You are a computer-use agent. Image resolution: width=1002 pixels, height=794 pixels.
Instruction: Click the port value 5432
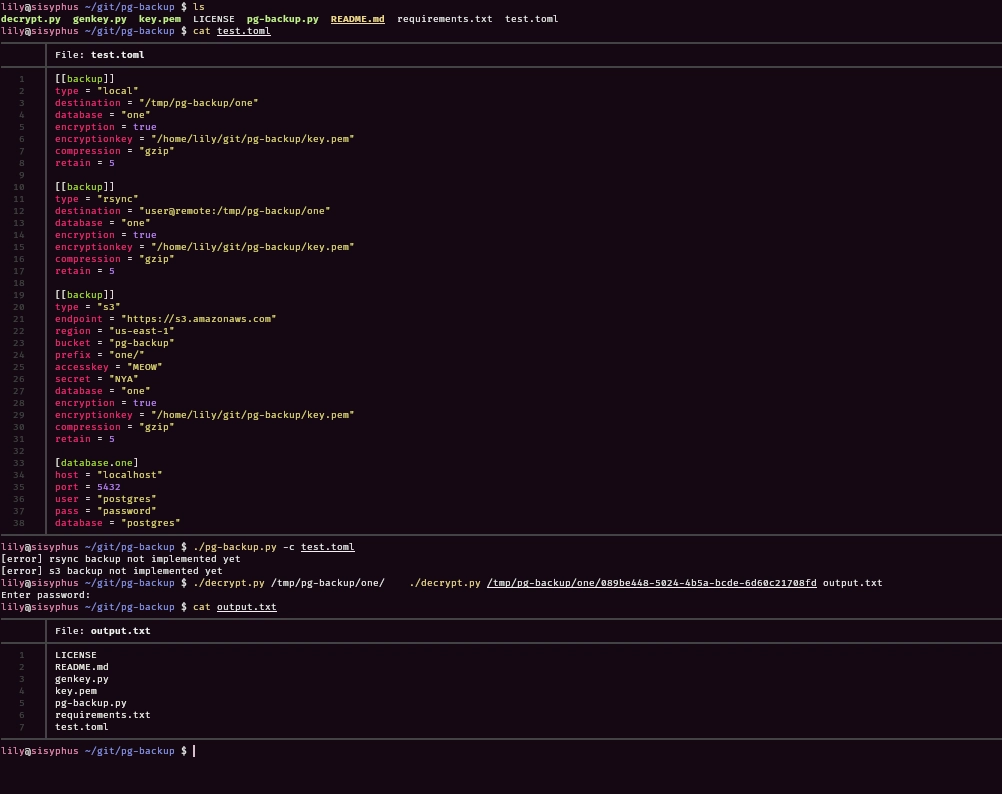[109, 487]
